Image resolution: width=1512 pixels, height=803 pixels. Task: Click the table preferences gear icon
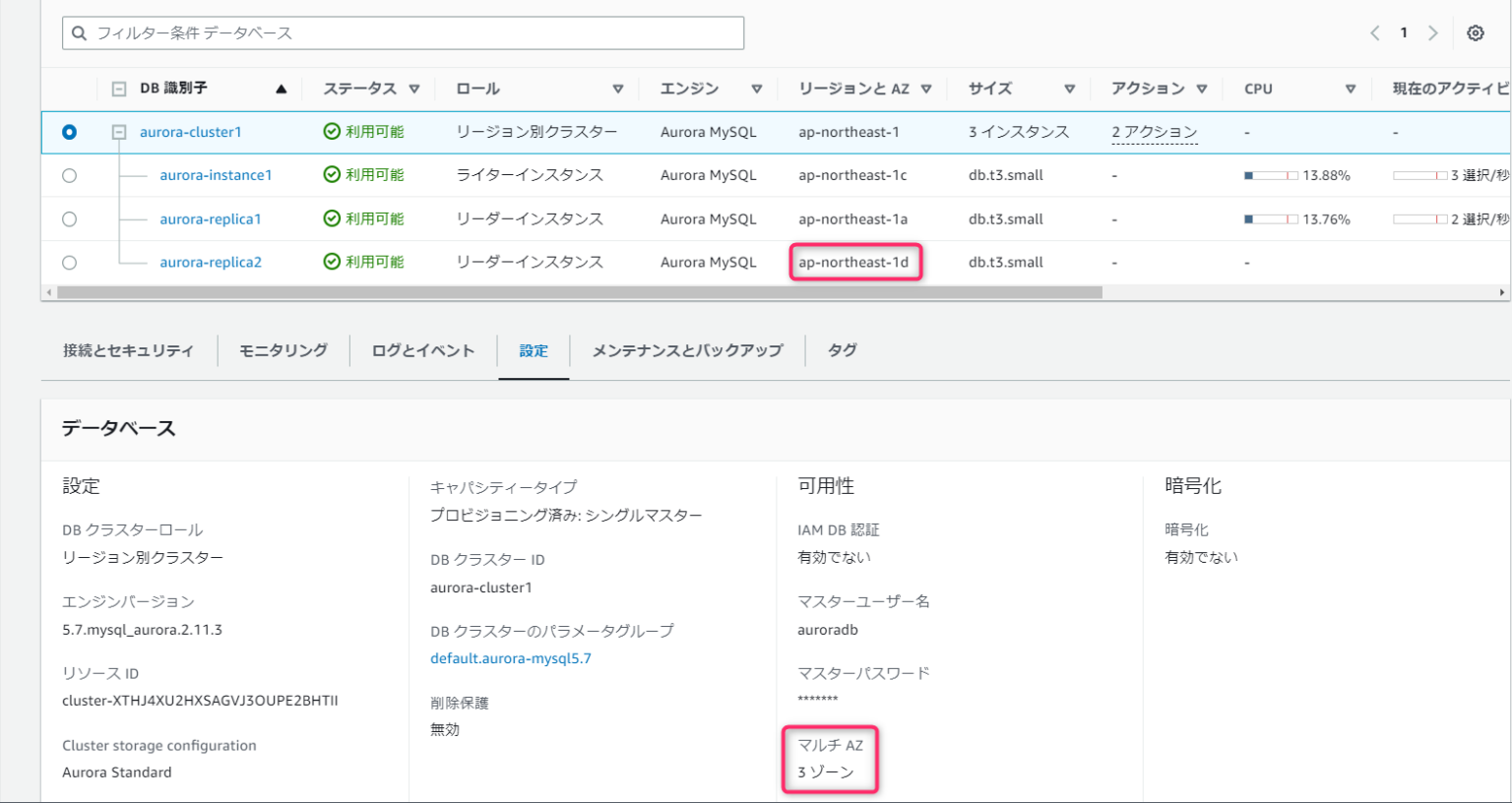point(1475,32)
